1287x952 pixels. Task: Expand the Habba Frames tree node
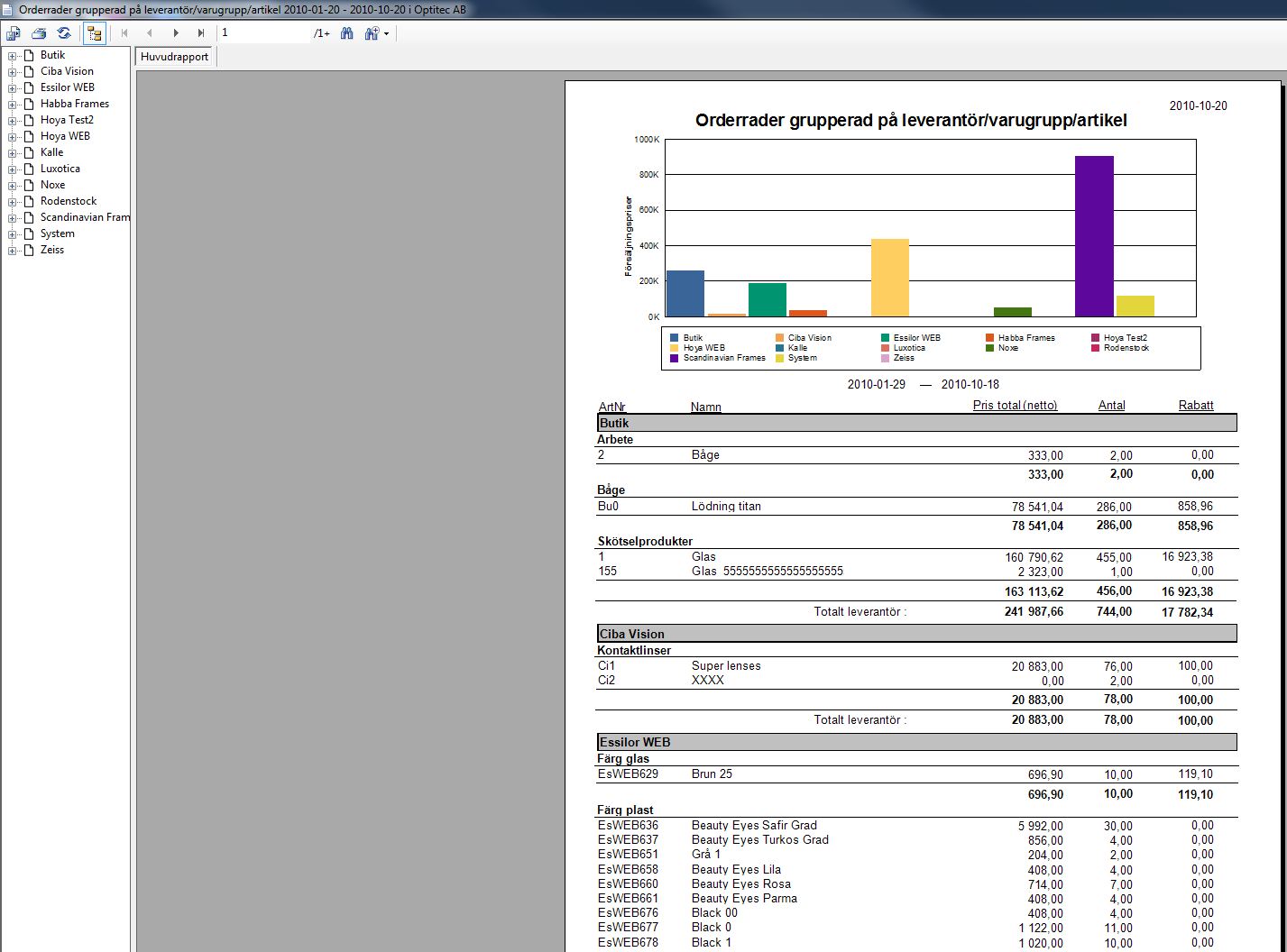pos(13,105)
